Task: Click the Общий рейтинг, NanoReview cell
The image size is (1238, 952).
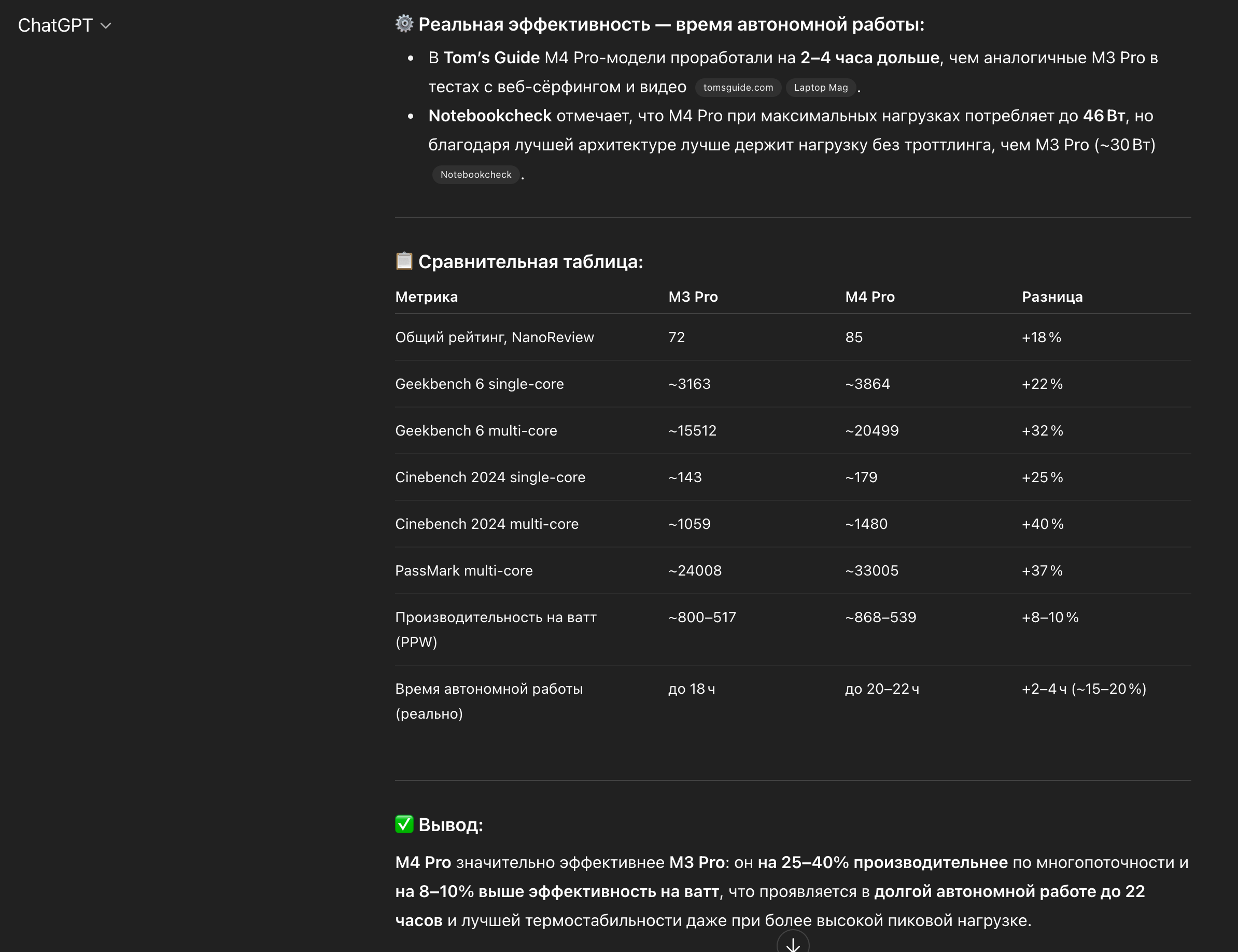Action: point(494,338)
